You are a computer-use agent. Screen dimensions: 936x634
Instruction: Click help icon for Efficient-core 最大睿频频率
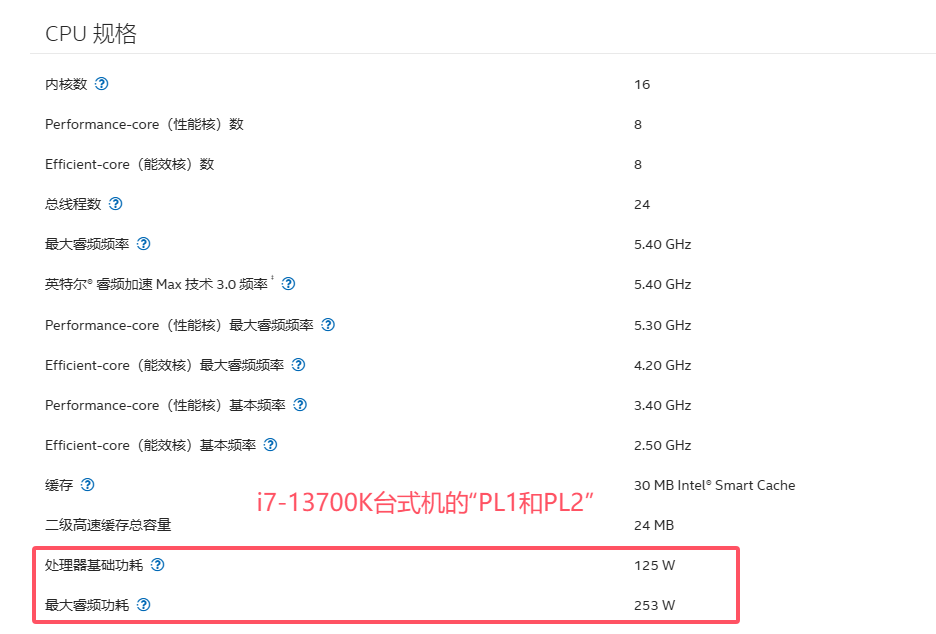[298, 365]
